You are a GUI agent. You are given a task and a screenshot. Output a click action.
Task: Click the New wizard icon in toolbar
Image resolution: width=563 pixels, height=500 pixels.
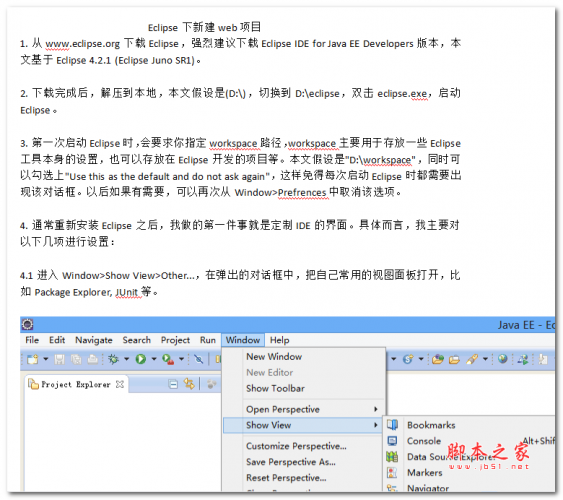point(32,359)
